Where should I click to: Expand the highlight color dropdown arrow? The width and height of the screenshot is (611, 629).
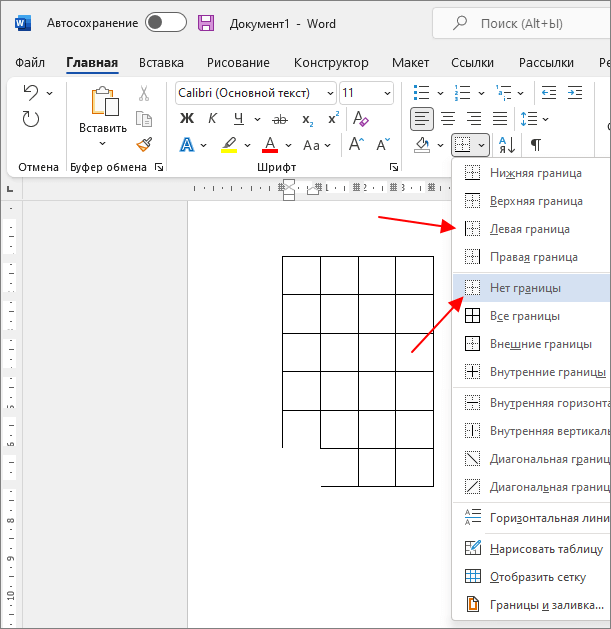pyautogui.click(x=248, y=145)
